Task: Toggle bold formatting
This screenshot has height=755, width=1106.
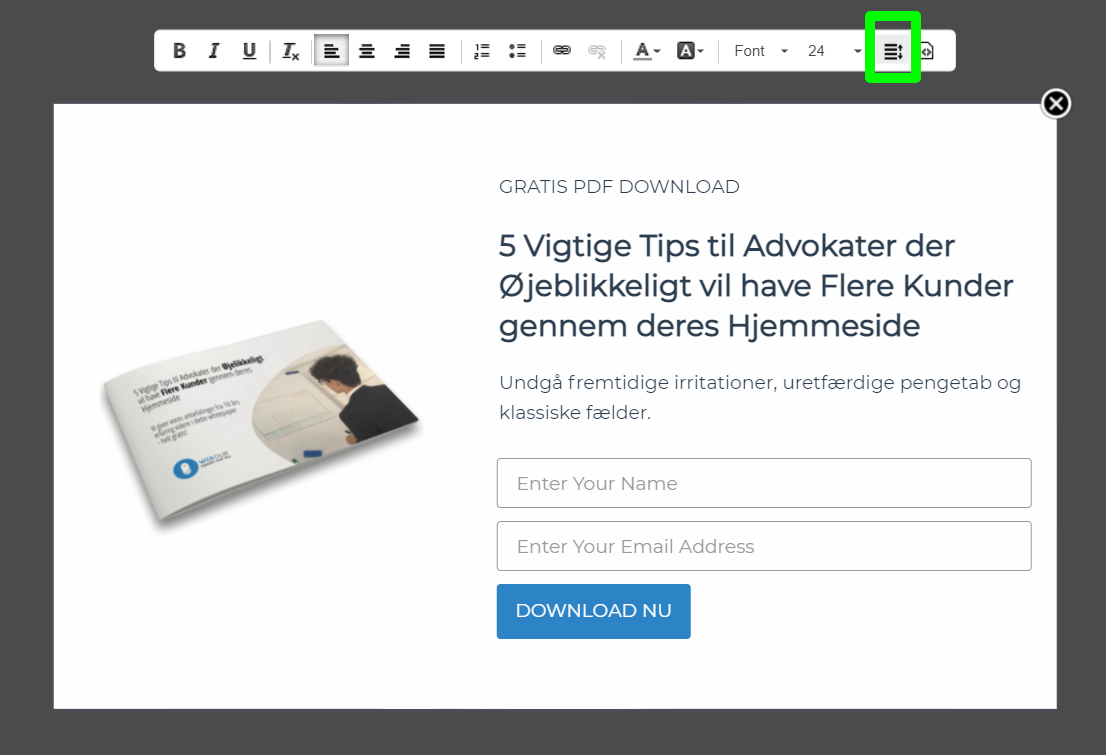Action: pyautogui.click(x=179, y=51)
